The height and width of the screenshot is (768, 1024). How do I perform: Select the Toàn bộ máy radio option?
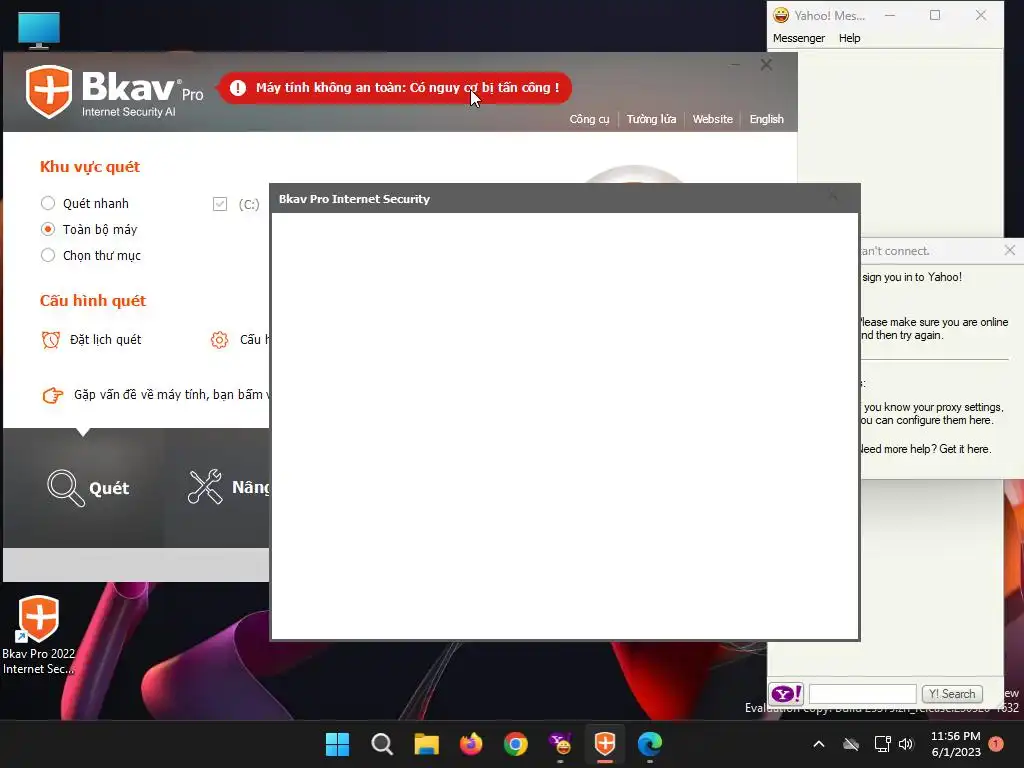click(x=48, y=229)
